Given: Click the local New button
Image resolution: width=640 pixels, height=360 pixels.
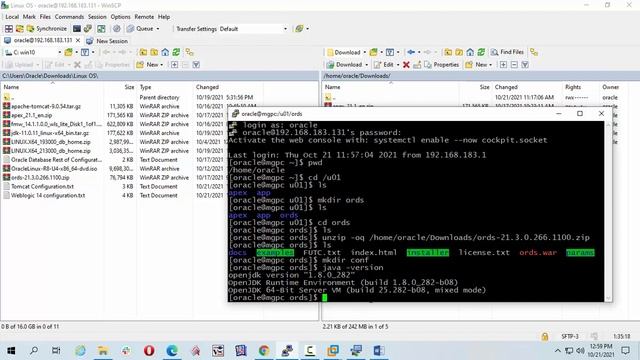Looking at the screenshot, I should tap(150, 64).
